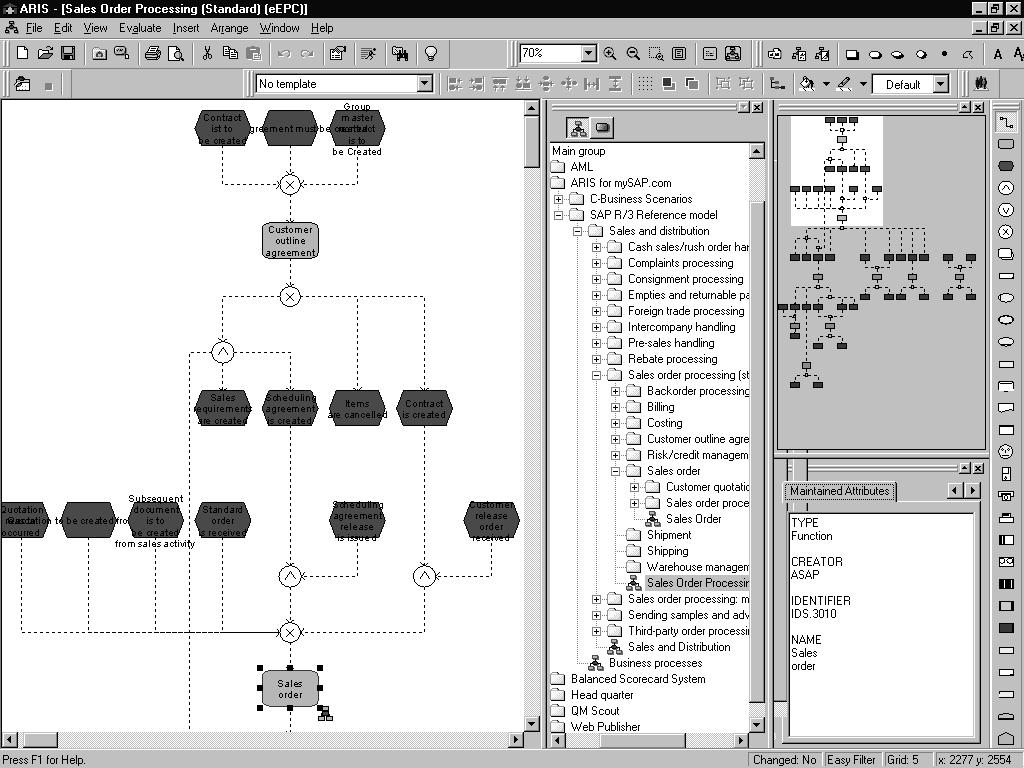Toggle the grid dots display

coord(645,84)
